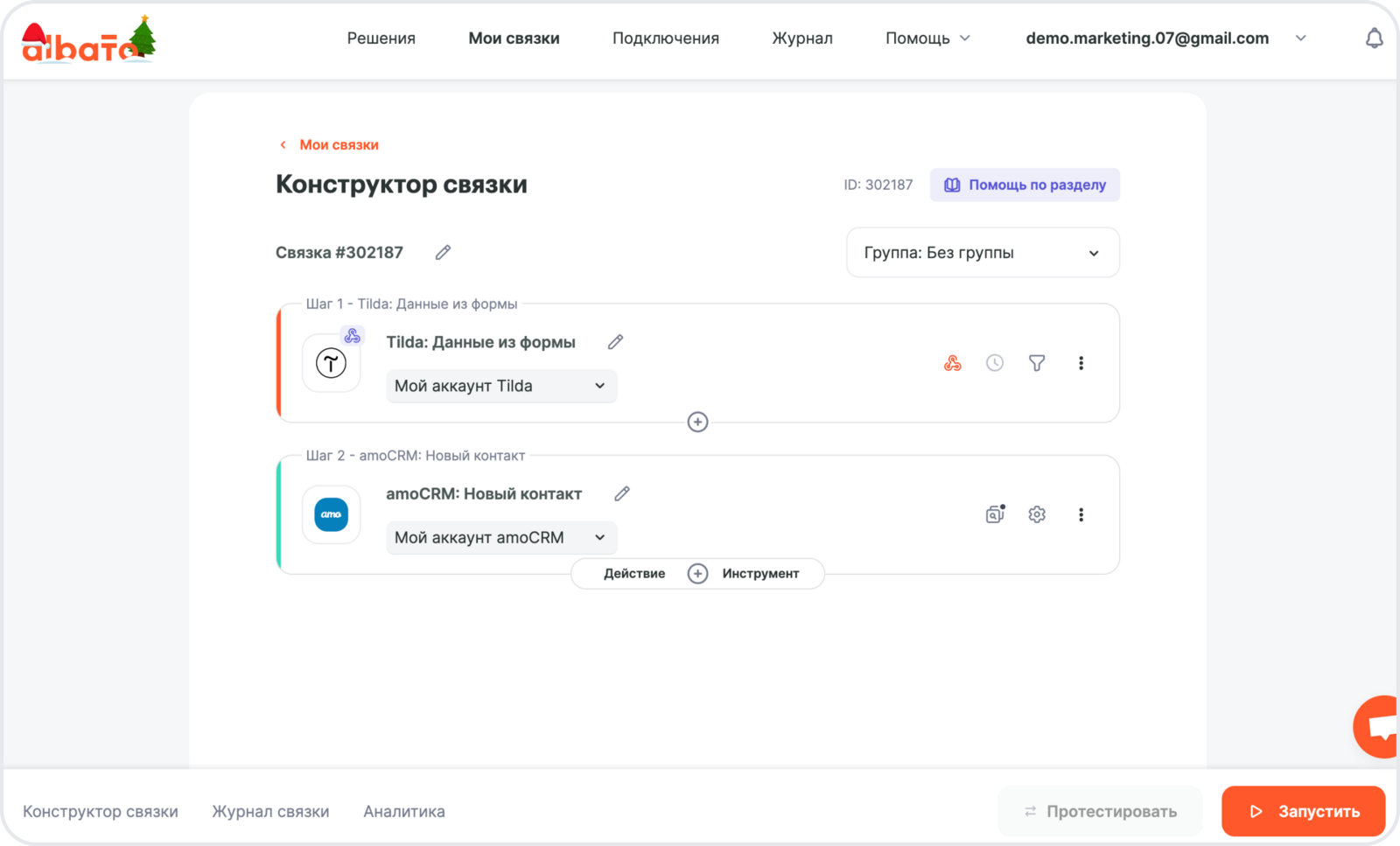Expand Мой аккаунт amoCRM account dropdown
Image resolution: width=1400 pixels, height=846 pixels.
(500, 537)
